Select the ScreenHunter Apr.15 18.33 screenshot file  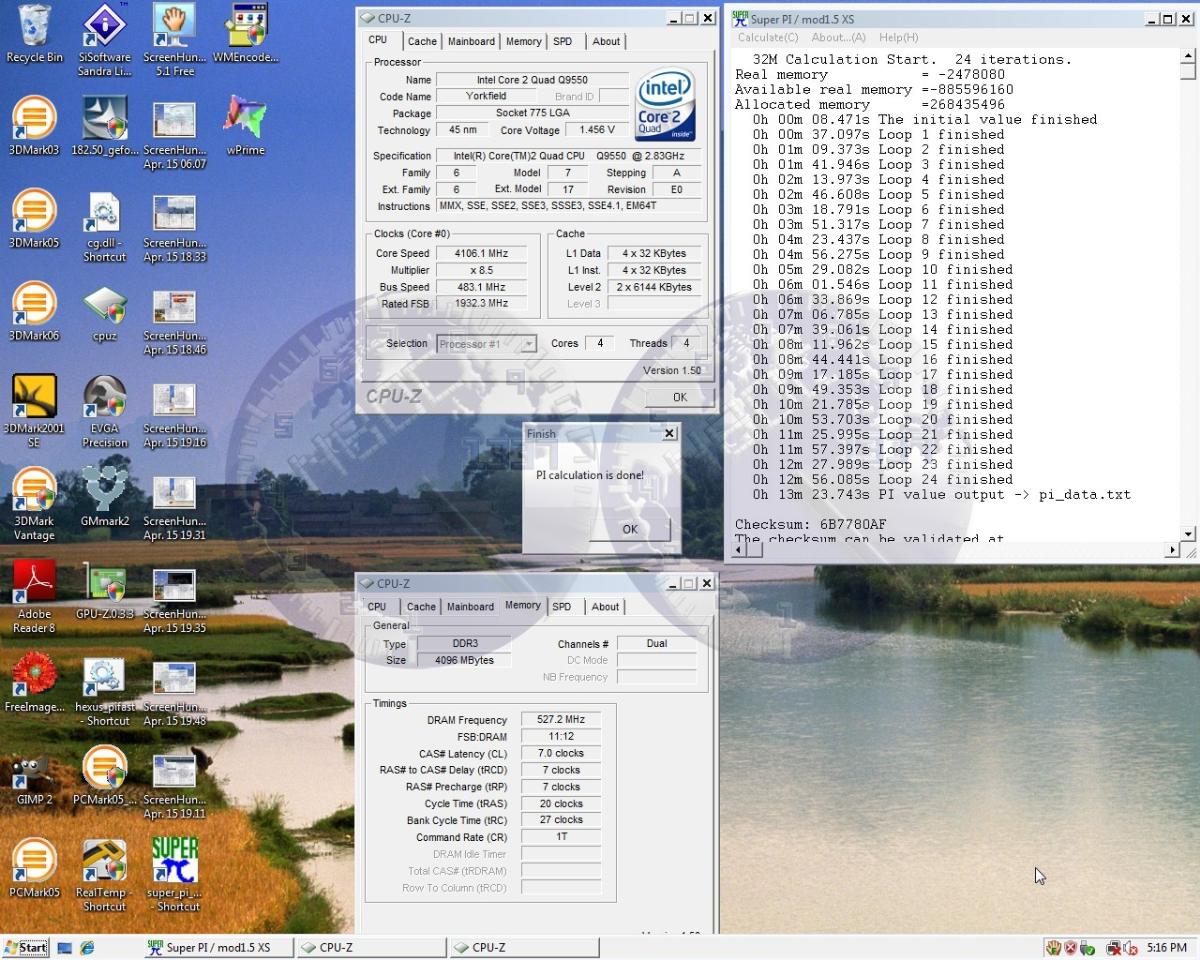coord(174,227)
